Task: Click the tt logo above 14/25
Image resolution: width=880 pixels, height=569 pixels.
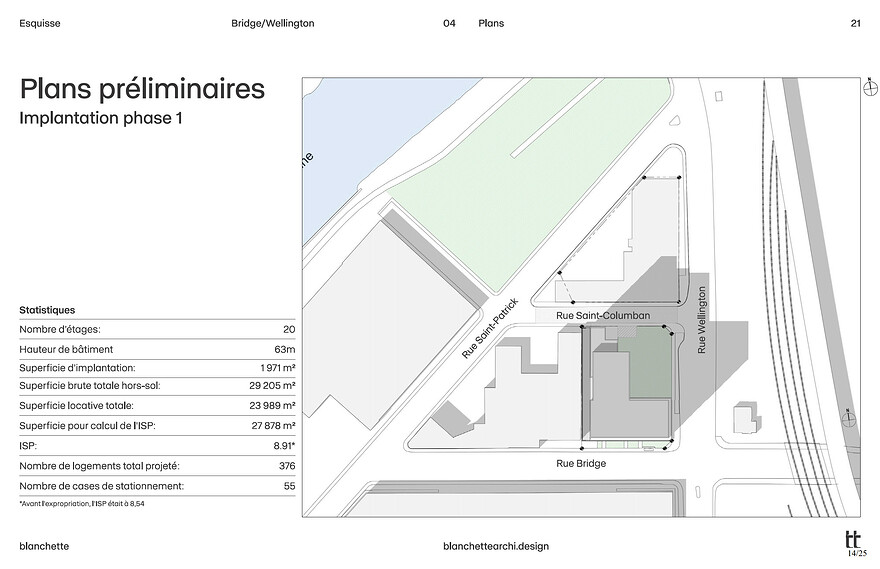Action: pyautogui.click(x=852, y=540)
